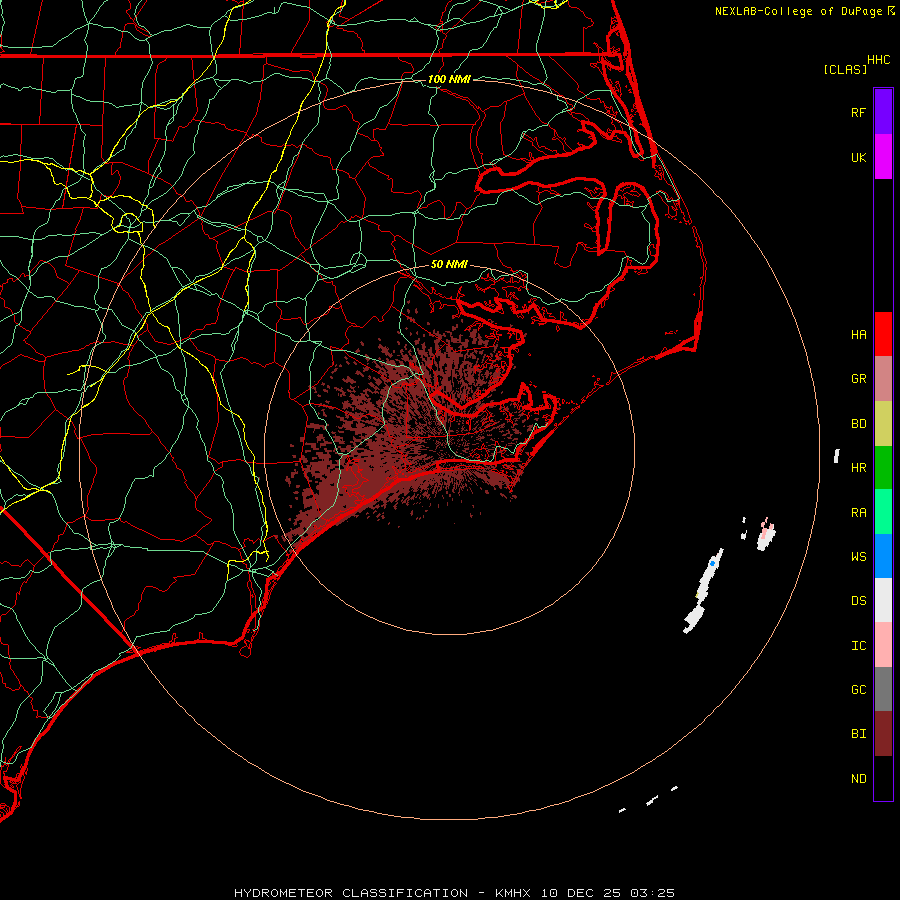Select the GR dusty pink legend swatch
This screenshot has height=900, width=900.
883,379
